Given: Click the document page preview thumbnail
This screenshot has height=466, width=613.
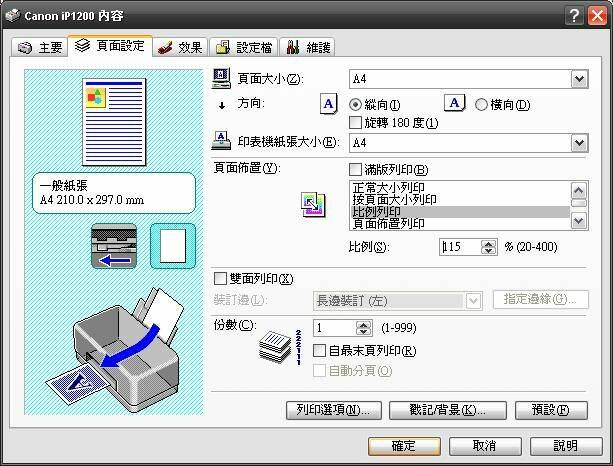Looking at the screenshot, I should pyautogui.click(x=114, y=122).
